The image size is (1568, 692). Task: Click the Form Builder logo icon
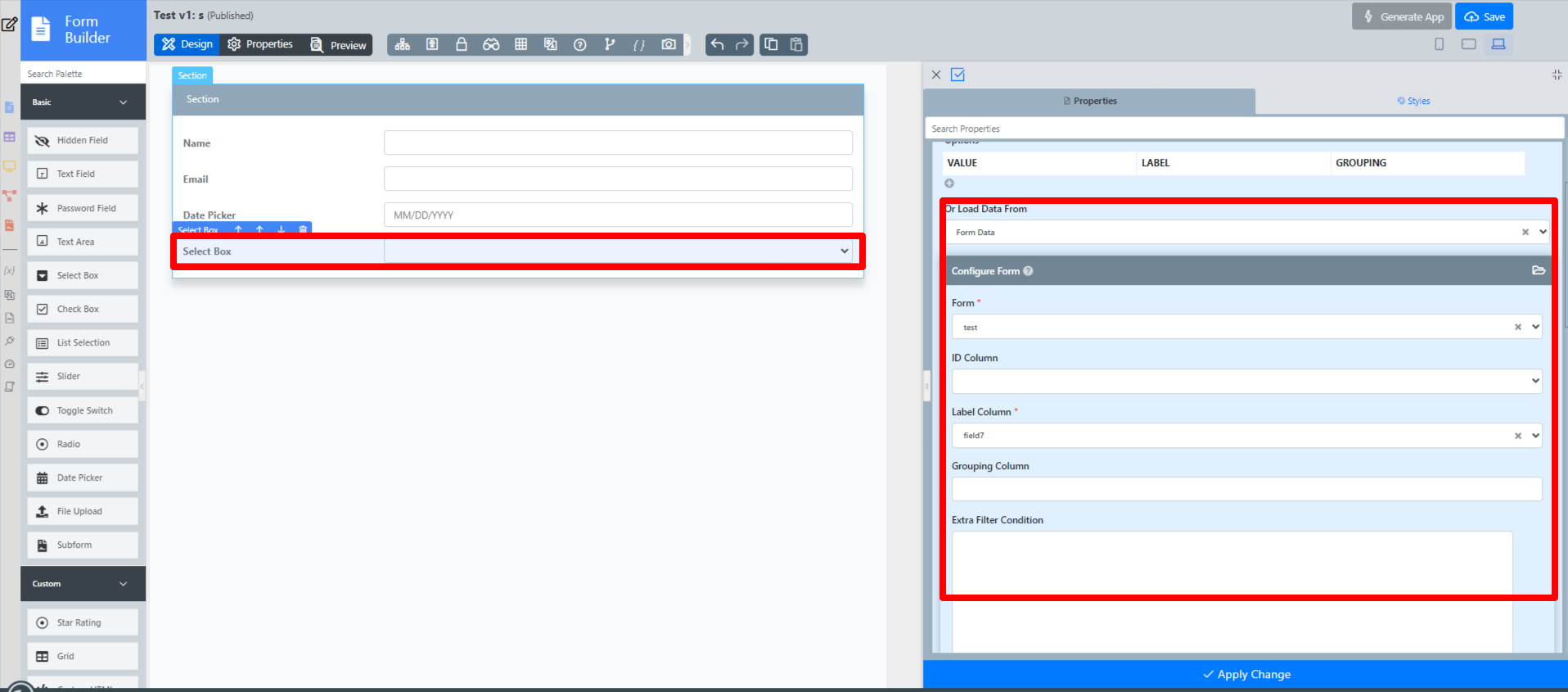41,29
